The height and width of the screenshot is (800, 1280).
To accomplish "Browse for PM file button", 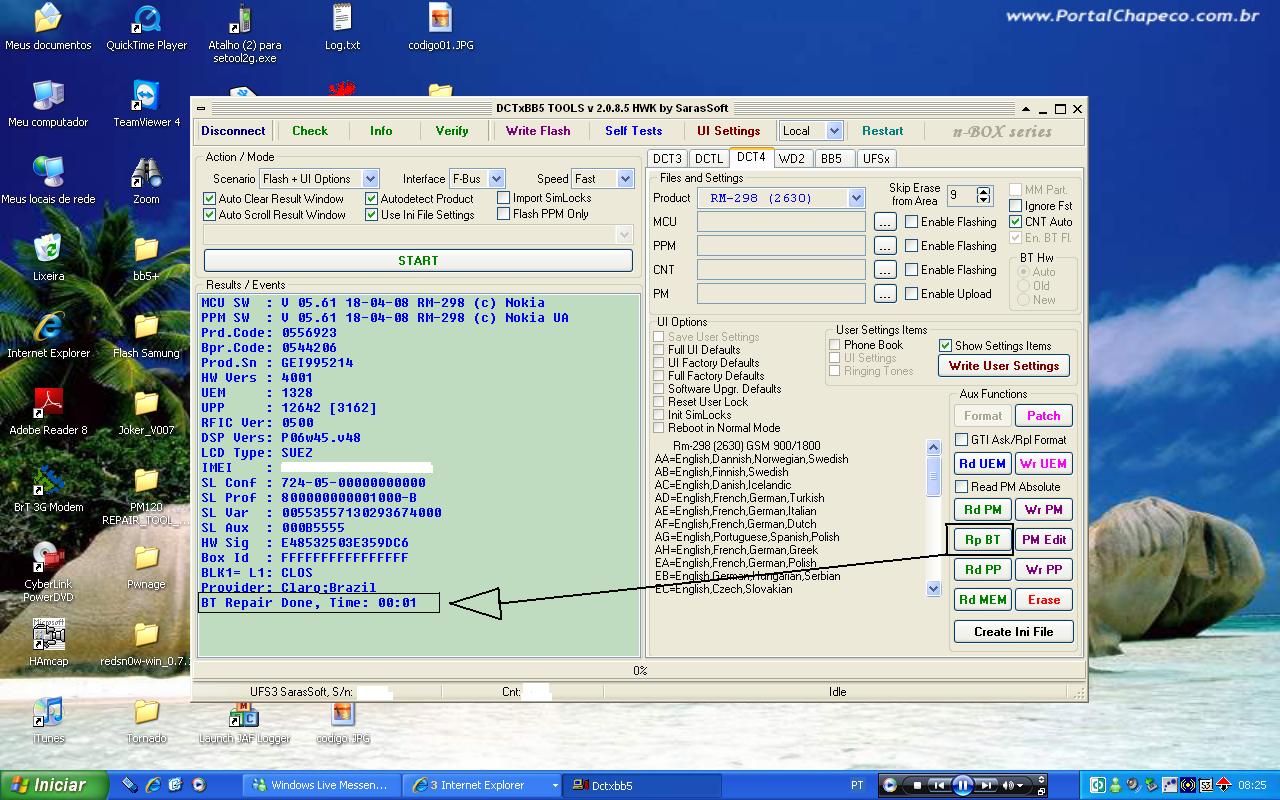I will click(x=885, y=294).
